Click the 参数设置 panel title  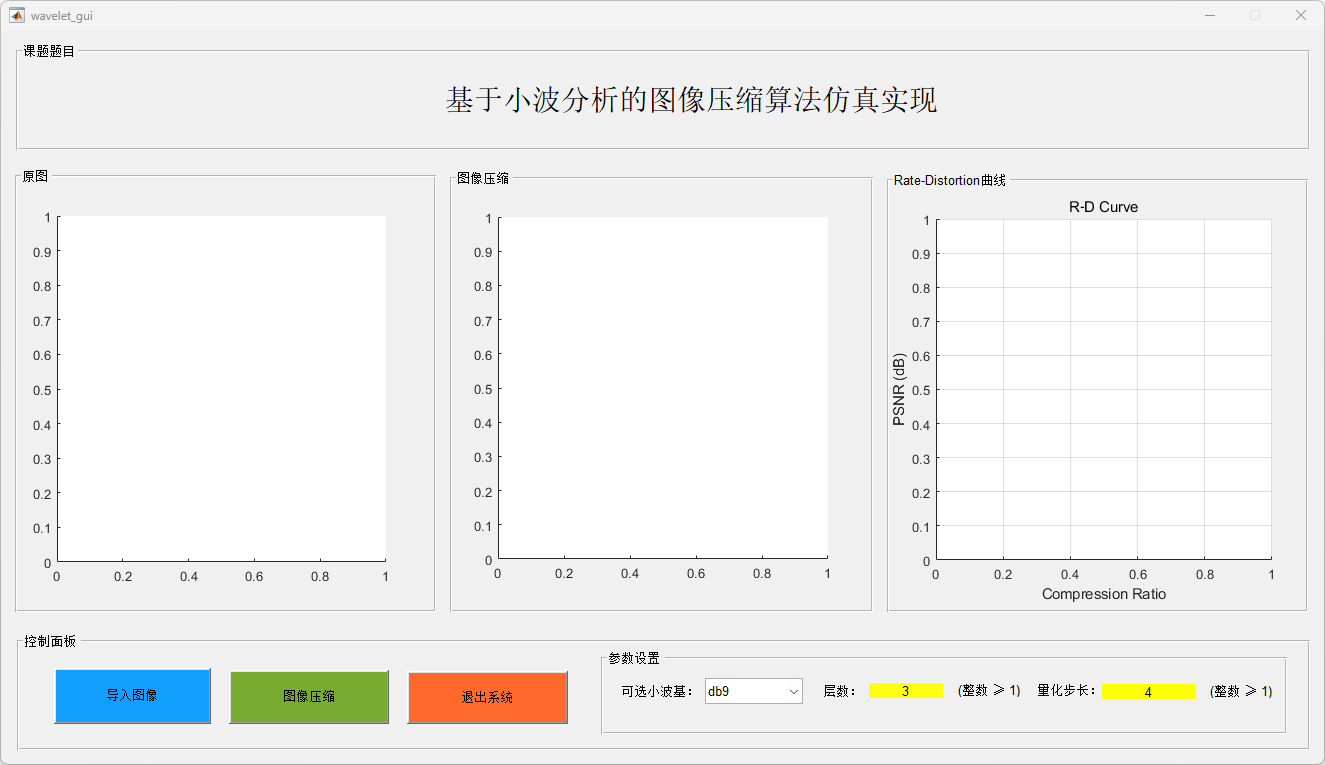[634, 658]
